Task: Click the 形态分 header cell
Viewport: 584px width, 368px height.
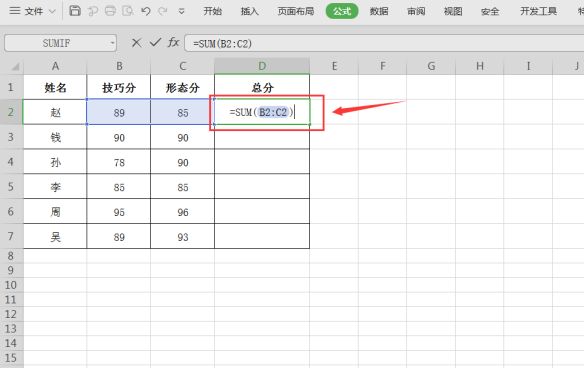Action: (182, 87)
